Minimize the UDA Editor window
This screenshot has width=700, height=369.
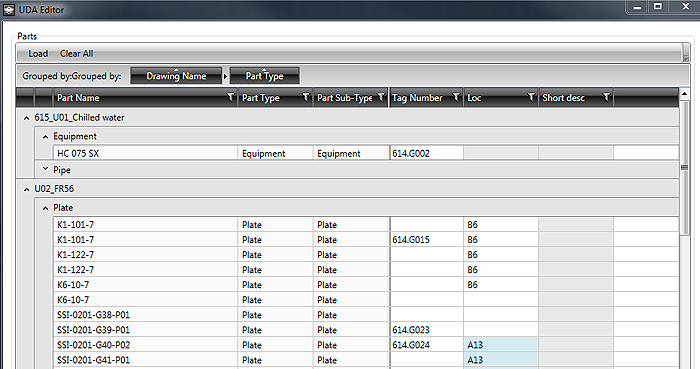click(x=638, y=7)
